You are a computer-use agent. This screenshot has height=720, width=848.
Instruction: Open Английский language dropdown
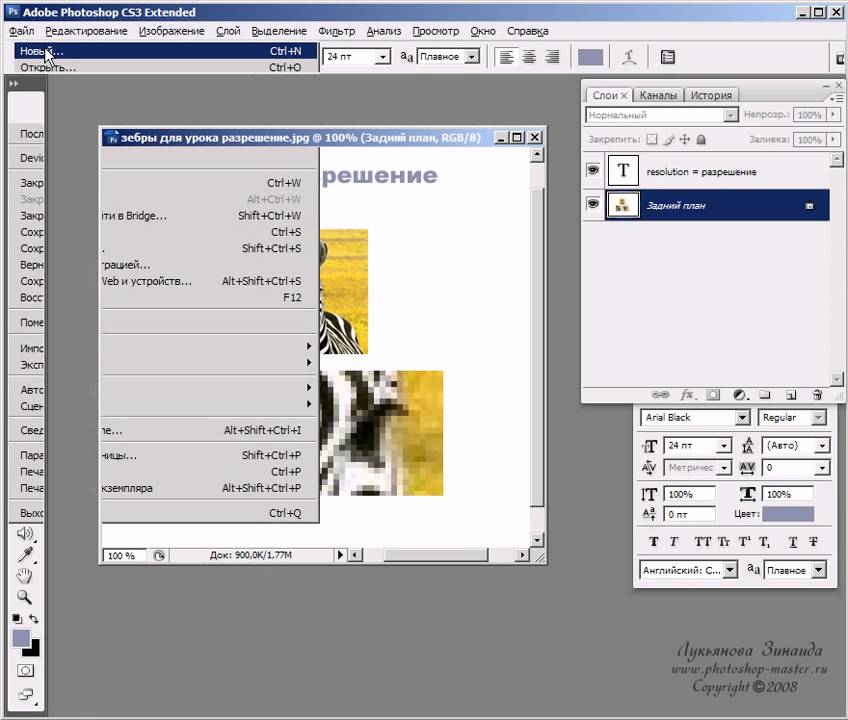pos(731,570)
